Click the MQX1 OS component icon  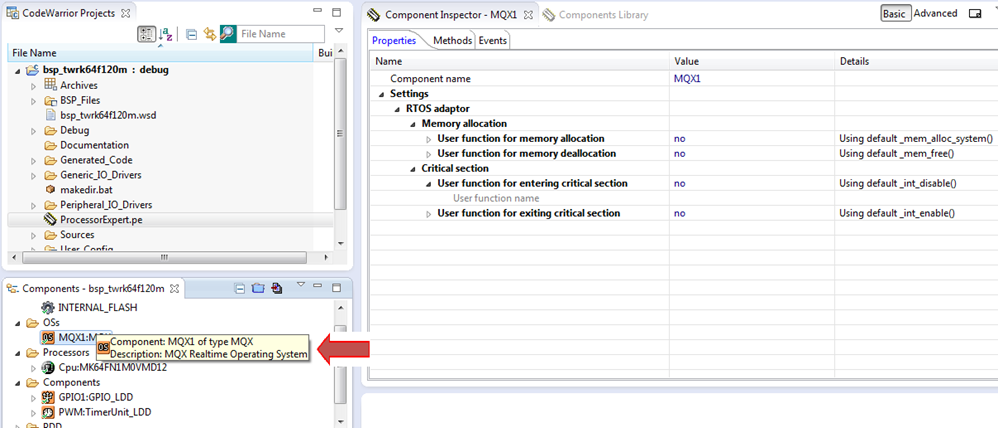[48, 338]
